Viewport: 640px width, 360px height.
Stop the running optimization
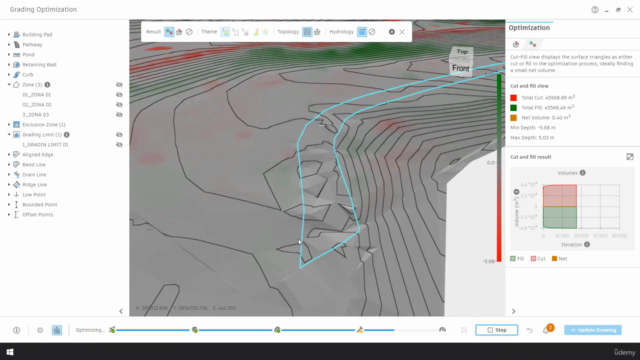[x=497, y=330]
